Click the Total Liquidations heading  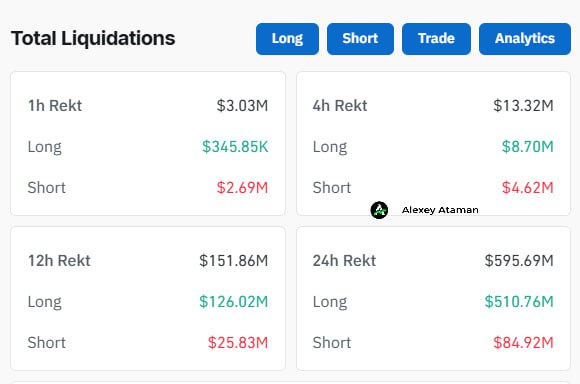tap(93, 38)
